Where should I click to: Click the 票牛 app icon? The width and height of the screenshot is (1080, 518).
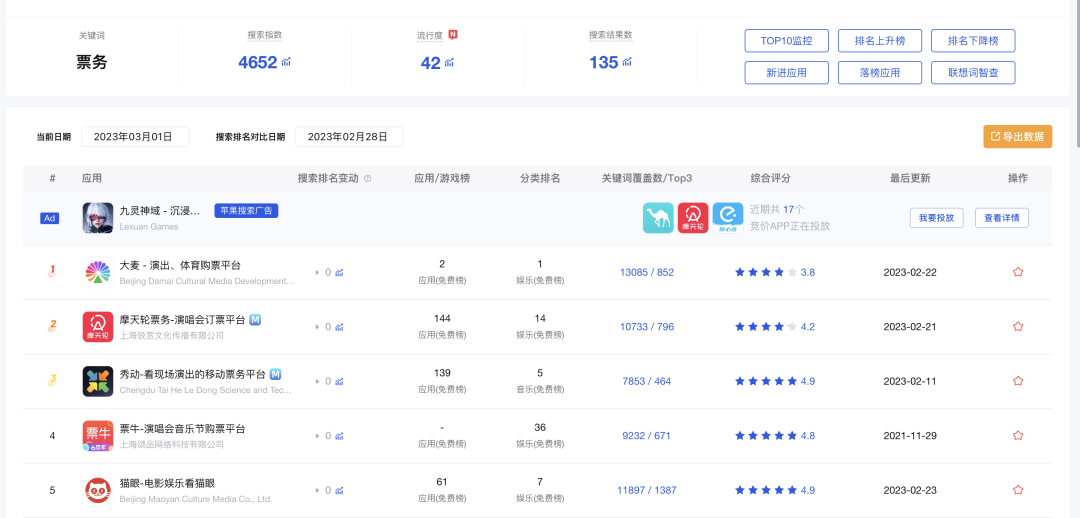(x=98, y=436)
